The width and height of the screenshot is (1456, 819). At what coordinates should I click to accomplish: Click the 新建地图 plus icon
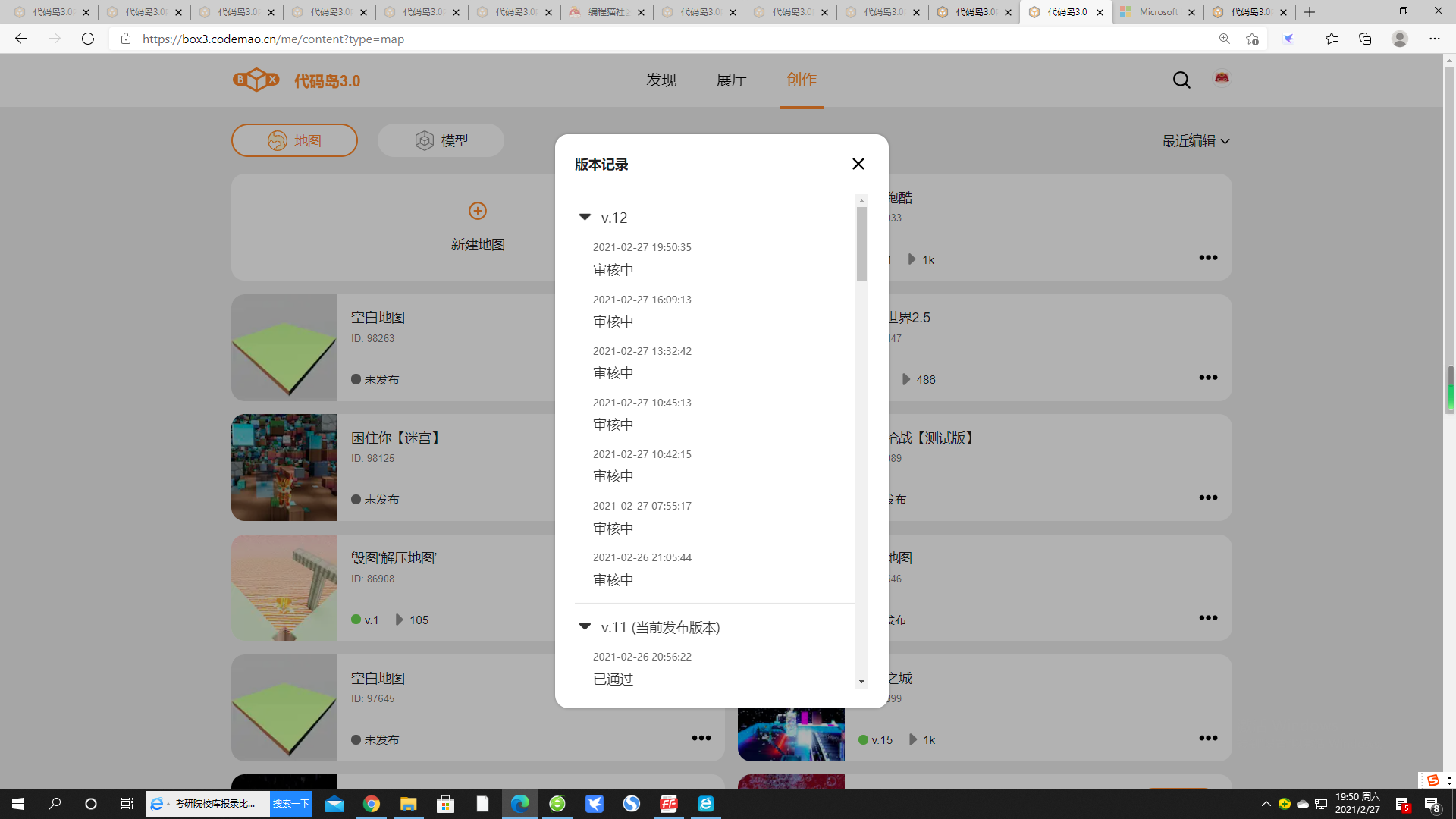click(478, 211)
